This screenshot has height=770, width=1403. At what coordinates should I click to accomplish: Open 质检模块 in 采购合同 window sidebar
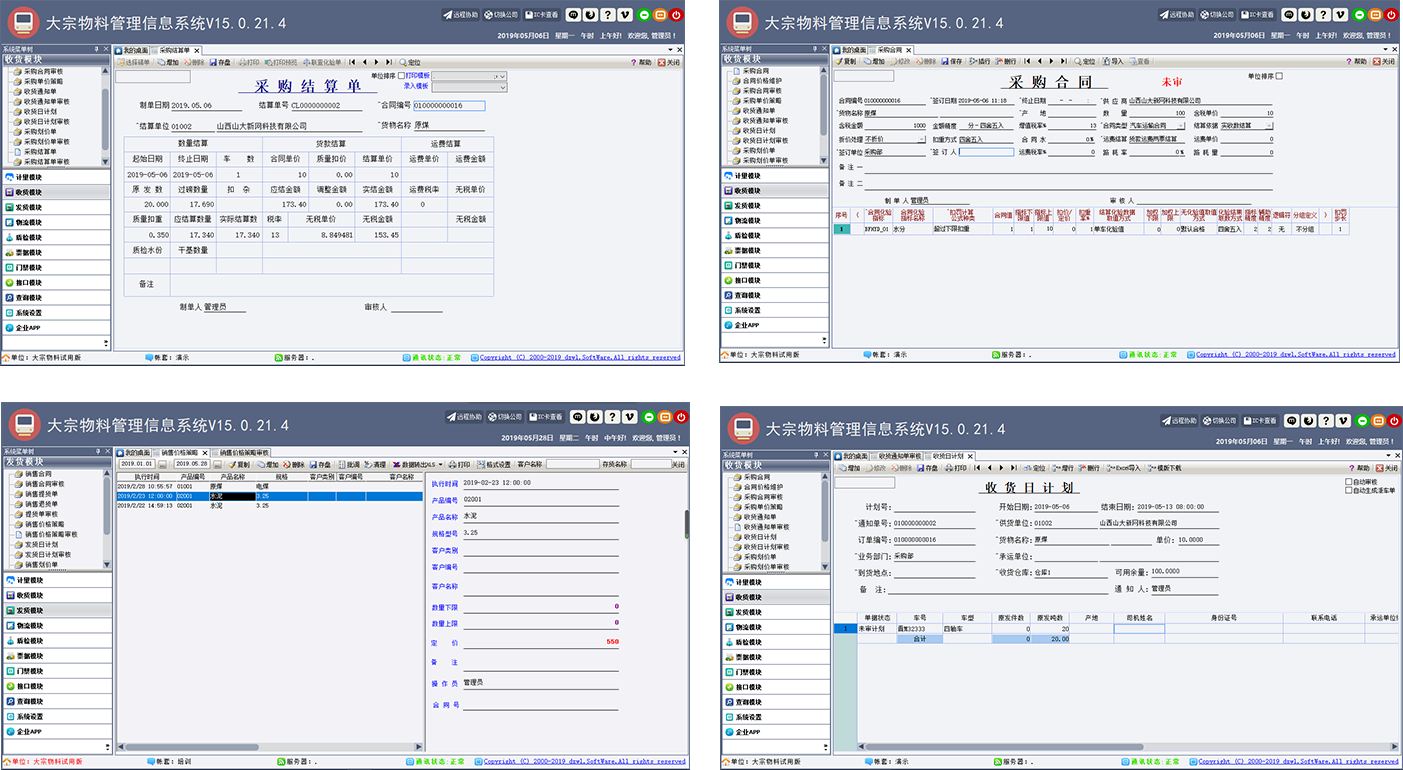click(x=775, y=236)
